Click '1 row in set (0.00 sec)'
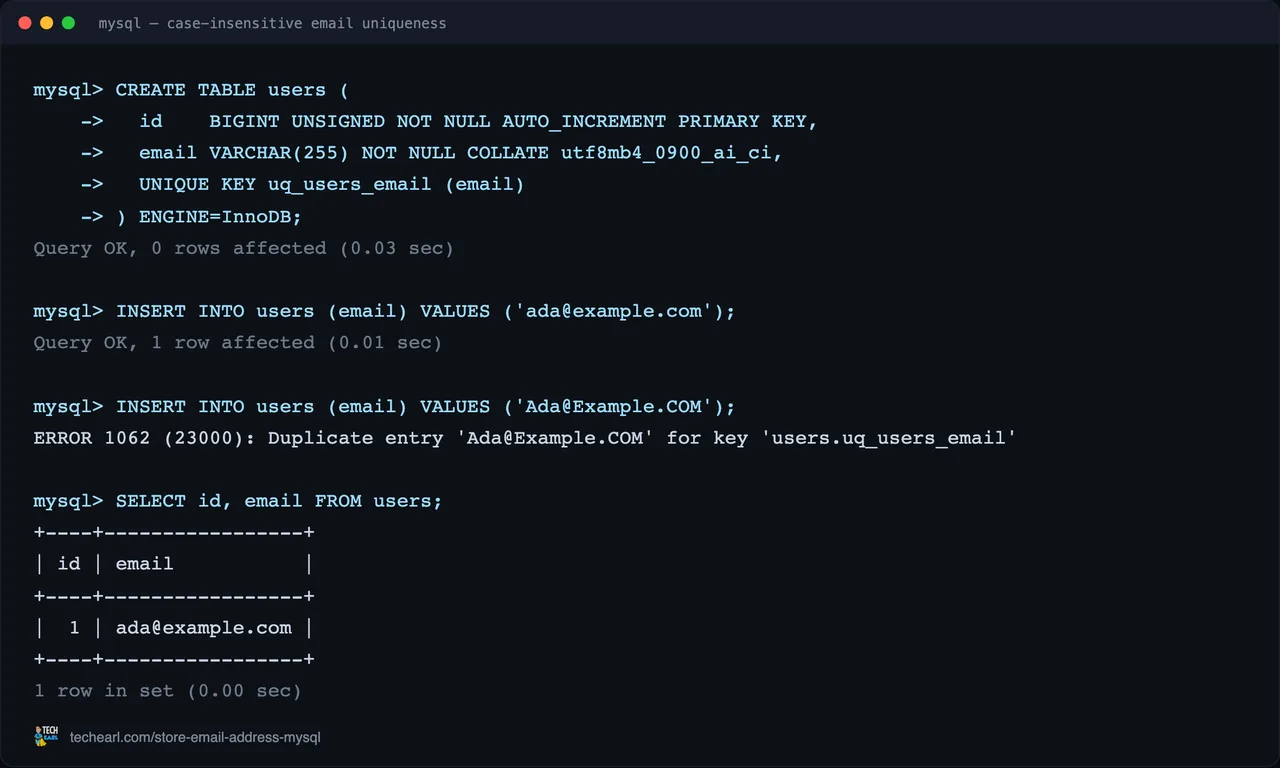This screenshot has width=1280, height=768. pos(167,691)
